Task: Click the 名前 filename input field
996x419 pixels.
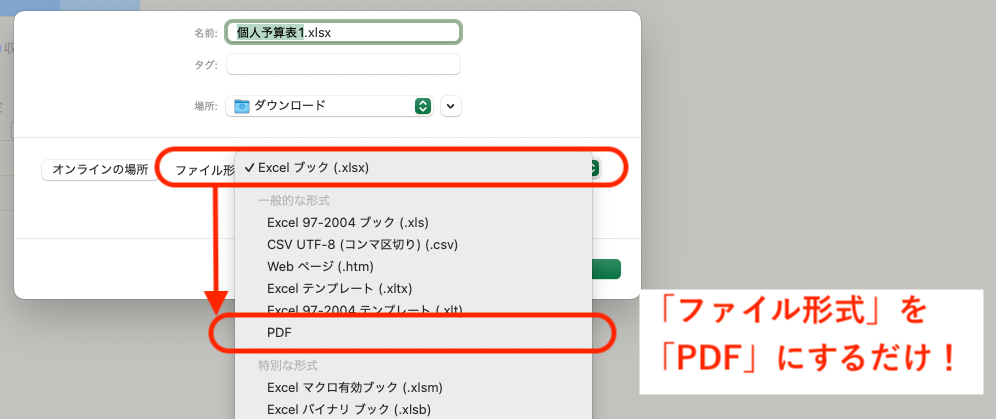Action: [343, 32]
